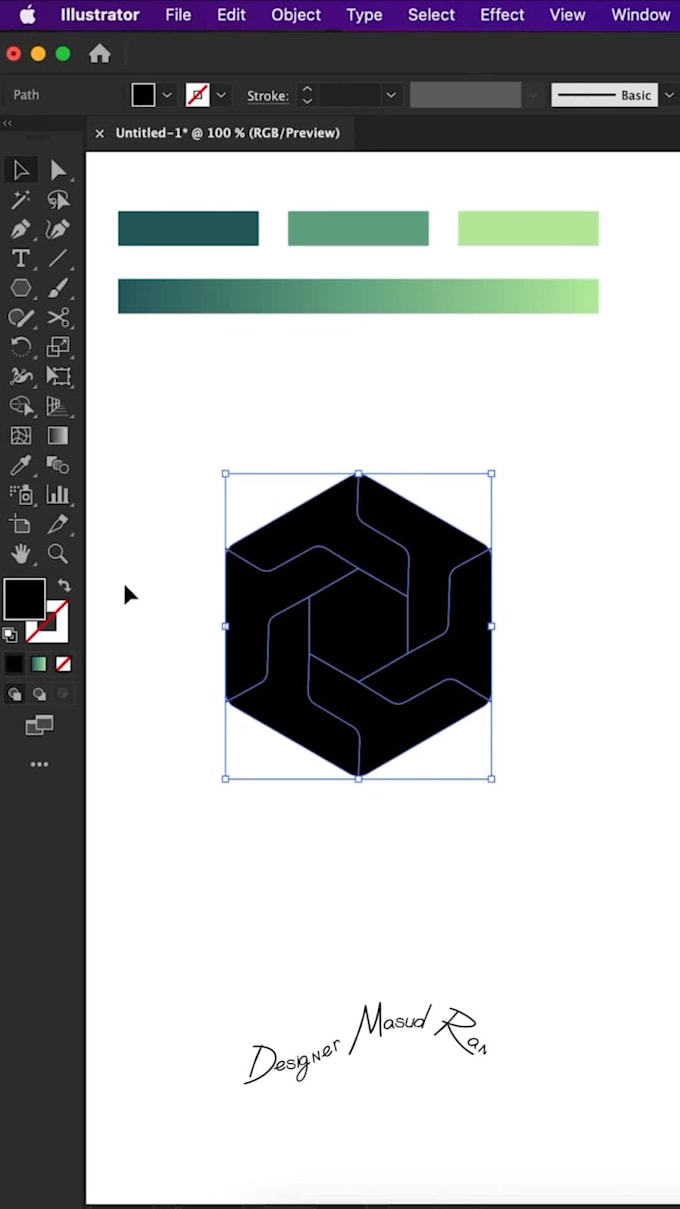
Task: Click the Stroke label link
Action: [267, 96]
